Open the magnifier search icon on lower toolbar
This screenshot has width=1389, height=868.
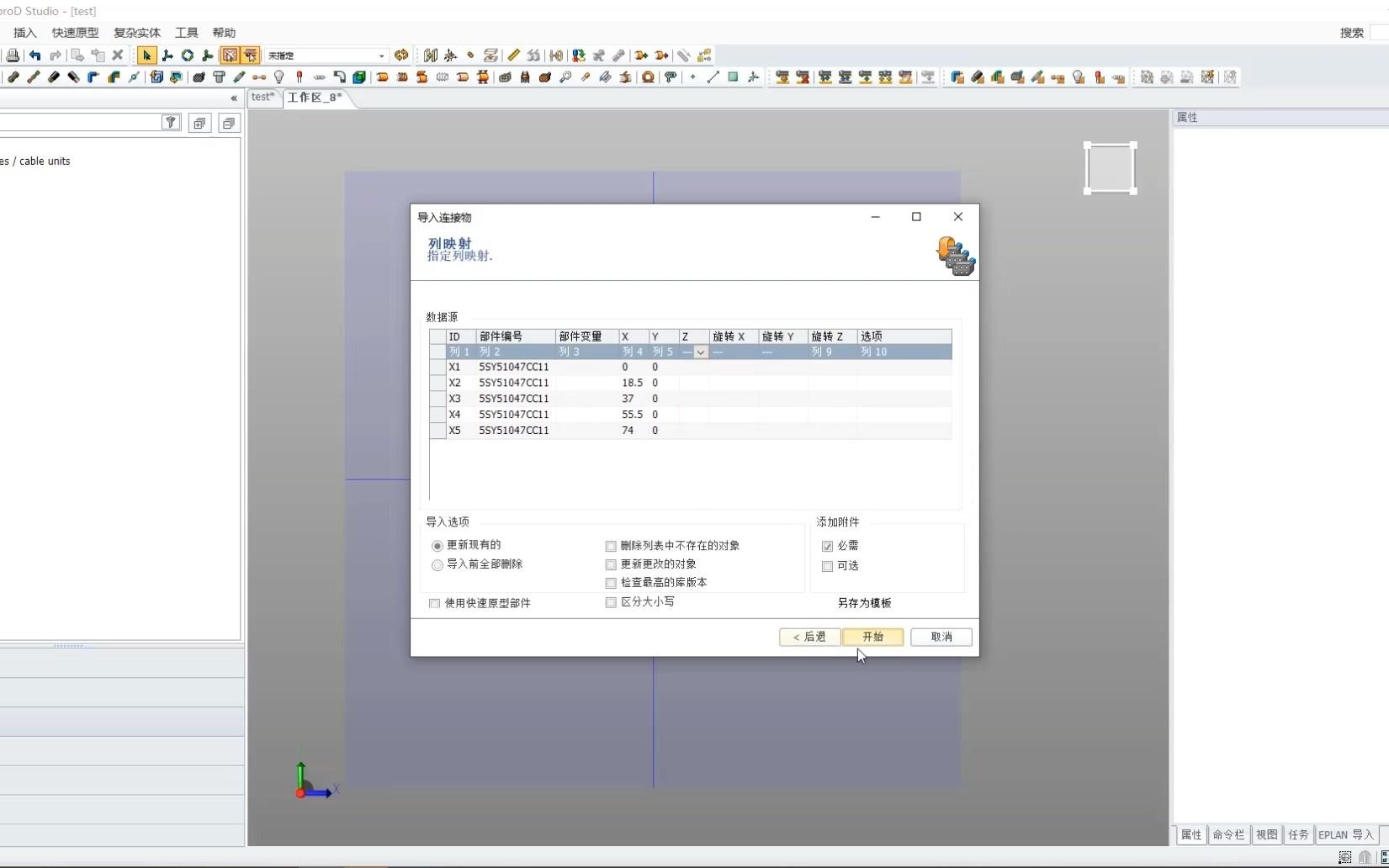click(565, 77)
